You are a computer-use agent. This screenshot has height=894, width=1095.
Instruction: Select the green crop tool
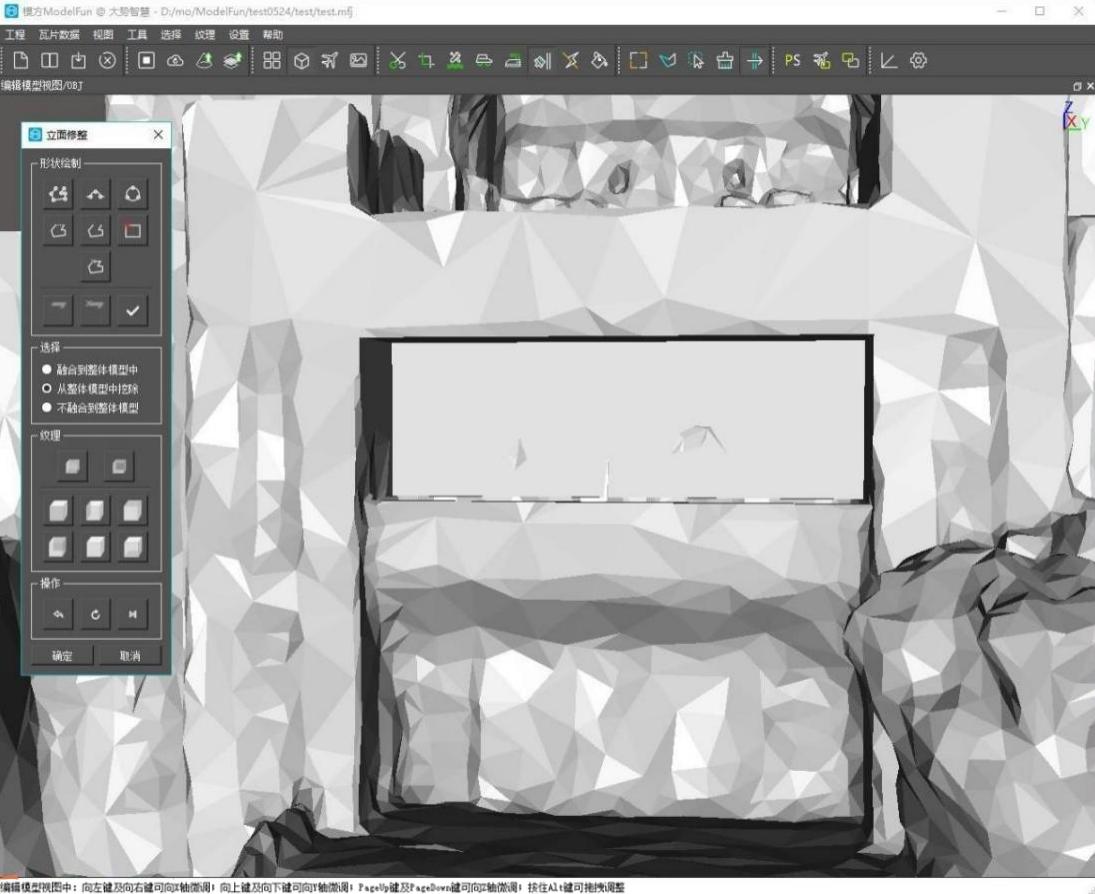point(426,61)
